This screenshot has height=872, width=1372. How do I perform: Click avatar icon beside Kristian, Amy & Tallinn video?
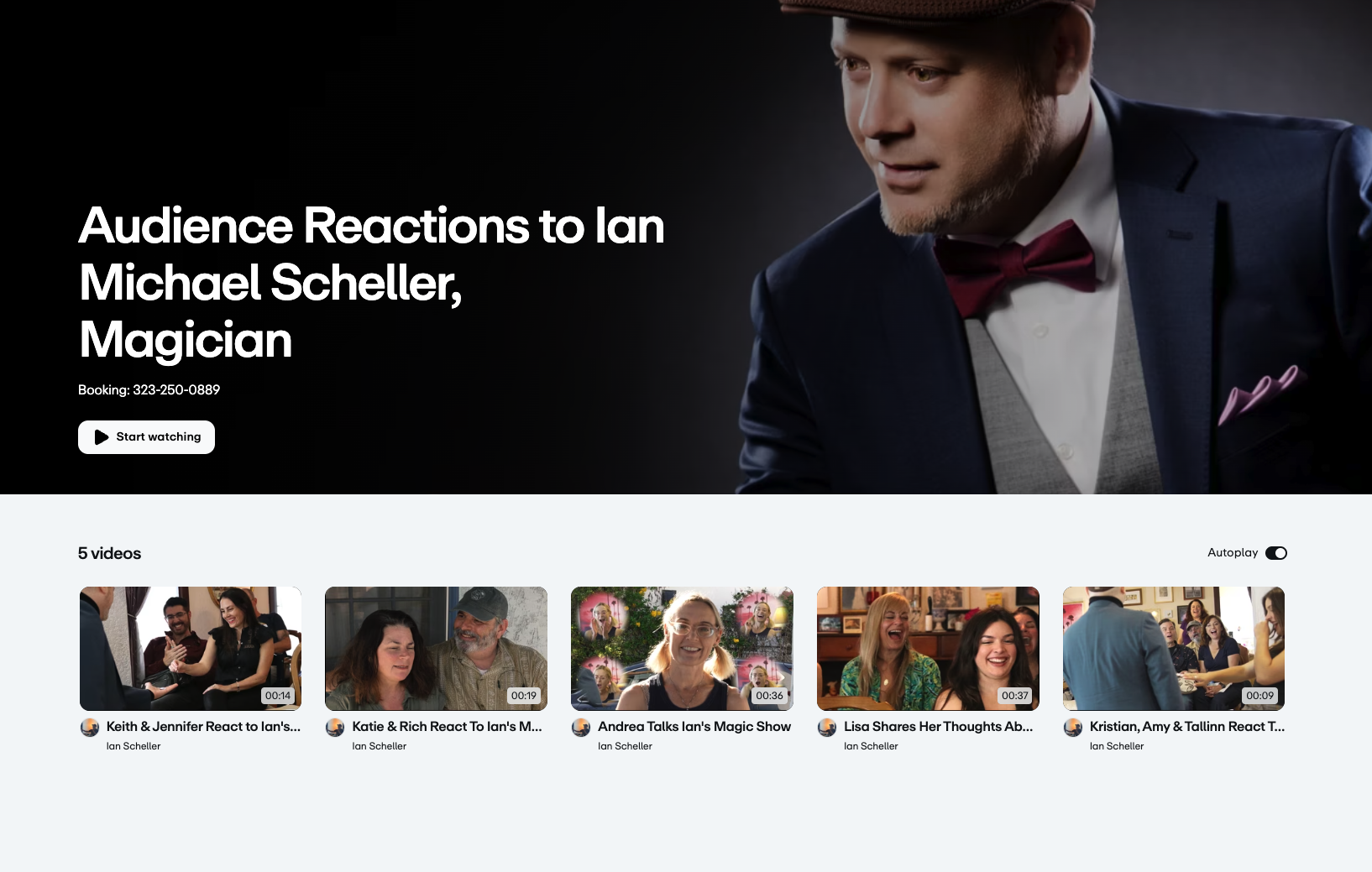[1072, 727]
